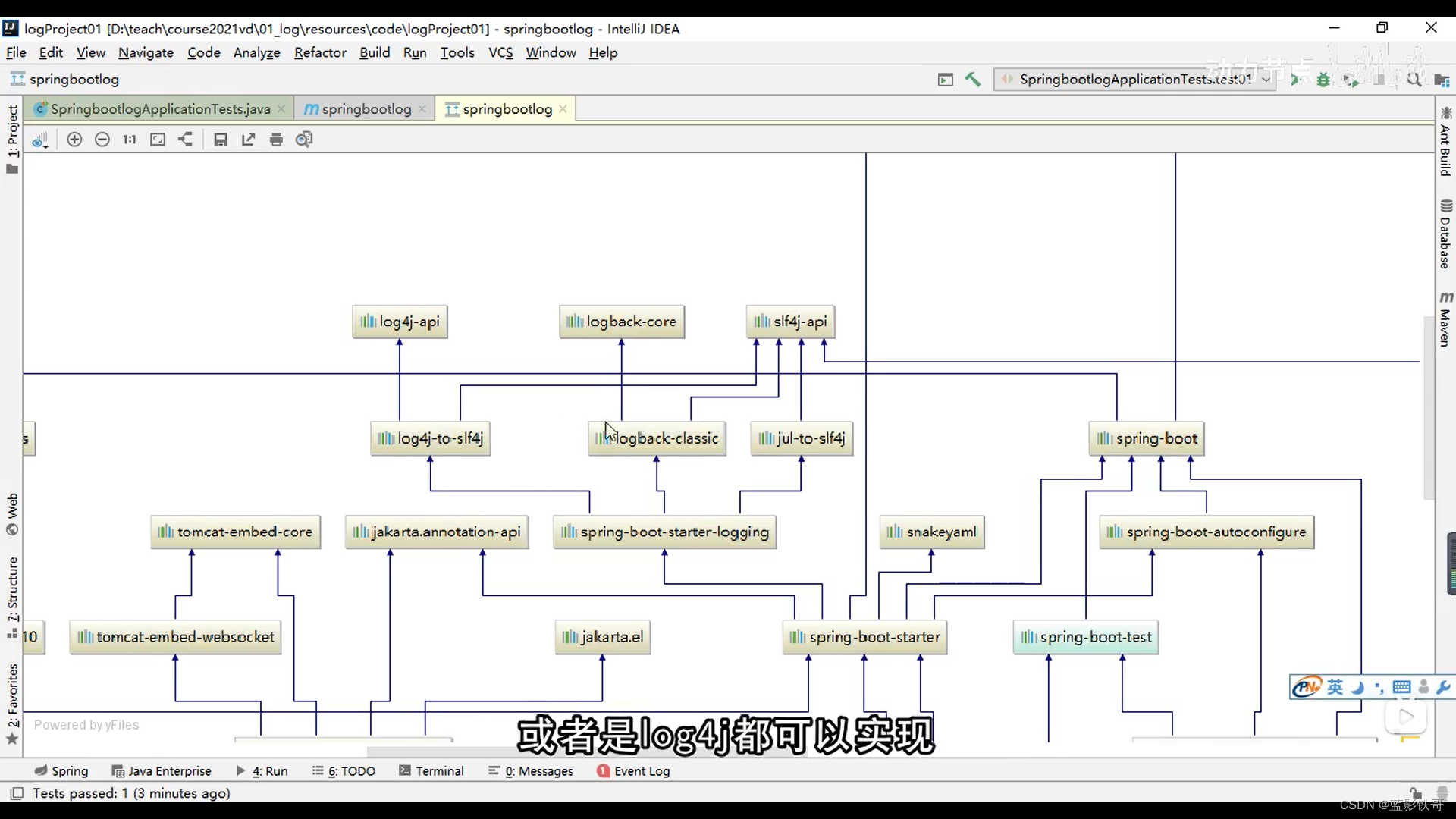The width and height of the screenshot is (1456, 819).
Task: Open the Navigate menu
Action: pyautogui.click(x=146, y=52)
